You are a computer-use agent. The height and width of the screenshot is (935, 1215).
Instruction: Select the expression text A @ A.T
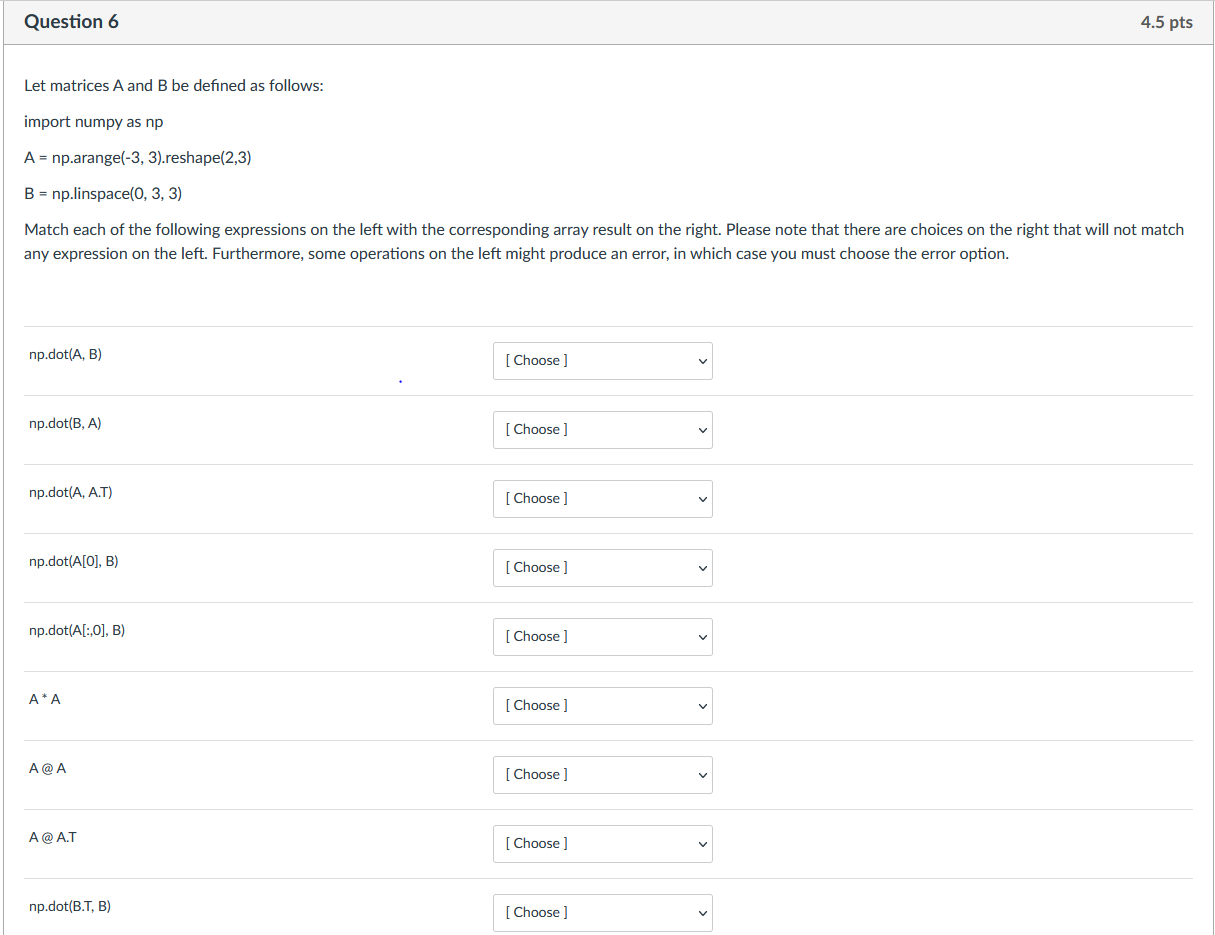coord(53,837)
